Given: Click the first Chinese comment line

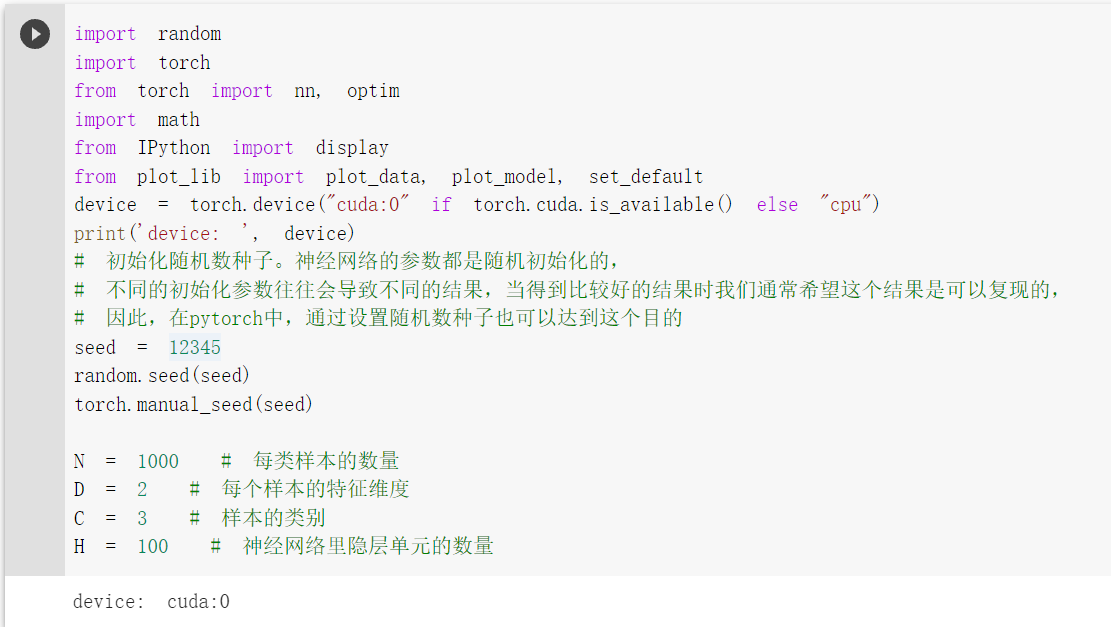Looking at the screenshot, I should coord(346,261).
